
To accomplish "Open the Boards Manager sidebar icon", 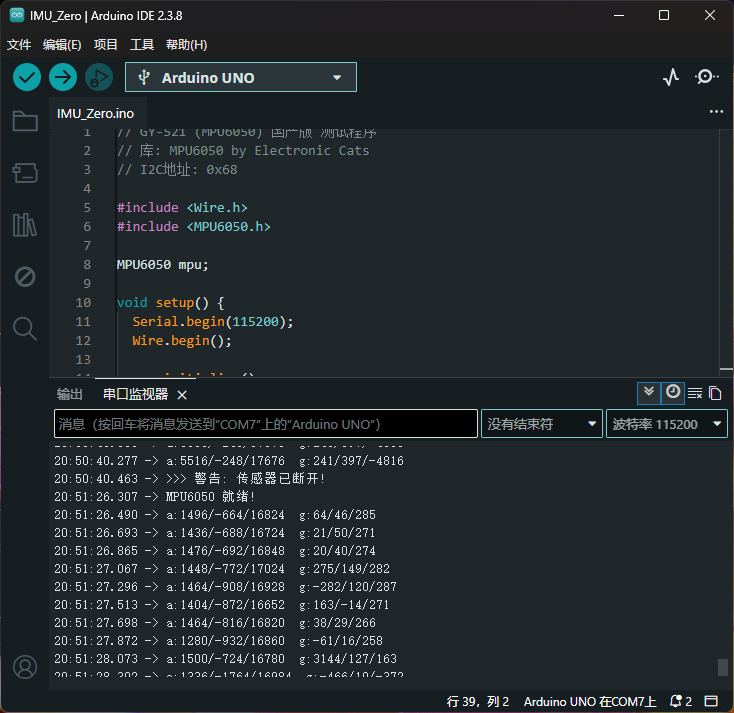I will click(25, 173).
